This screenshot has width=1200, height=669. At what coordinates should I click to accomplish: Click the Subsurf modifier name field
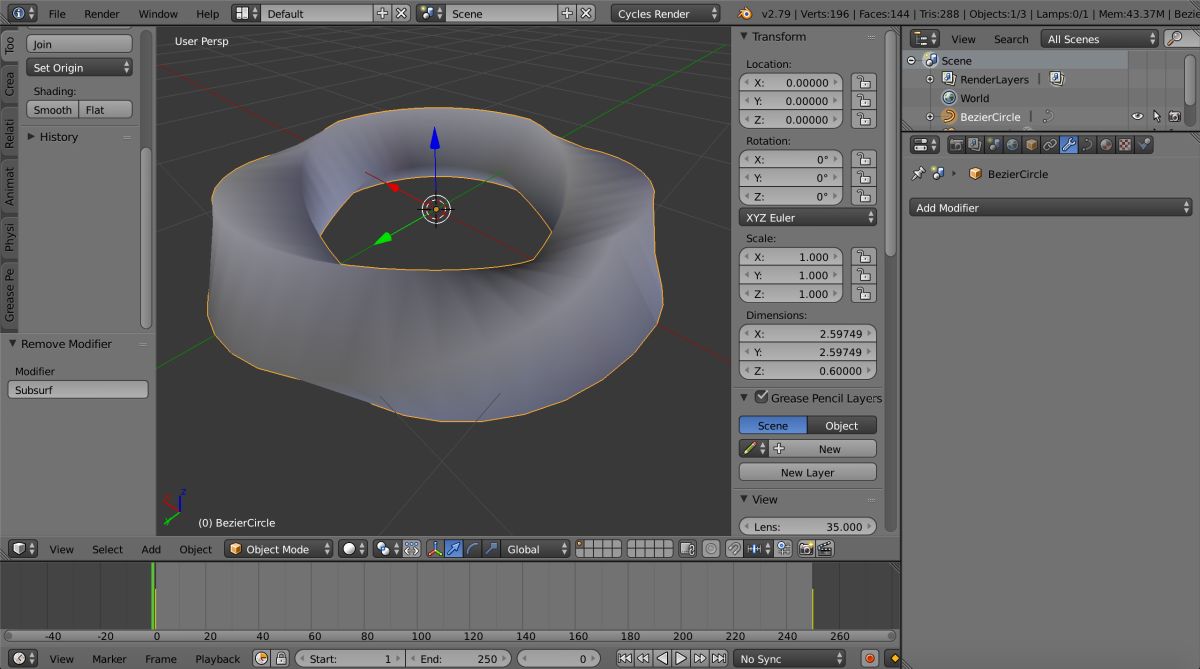pyautogui.click(x=79, y=390)
